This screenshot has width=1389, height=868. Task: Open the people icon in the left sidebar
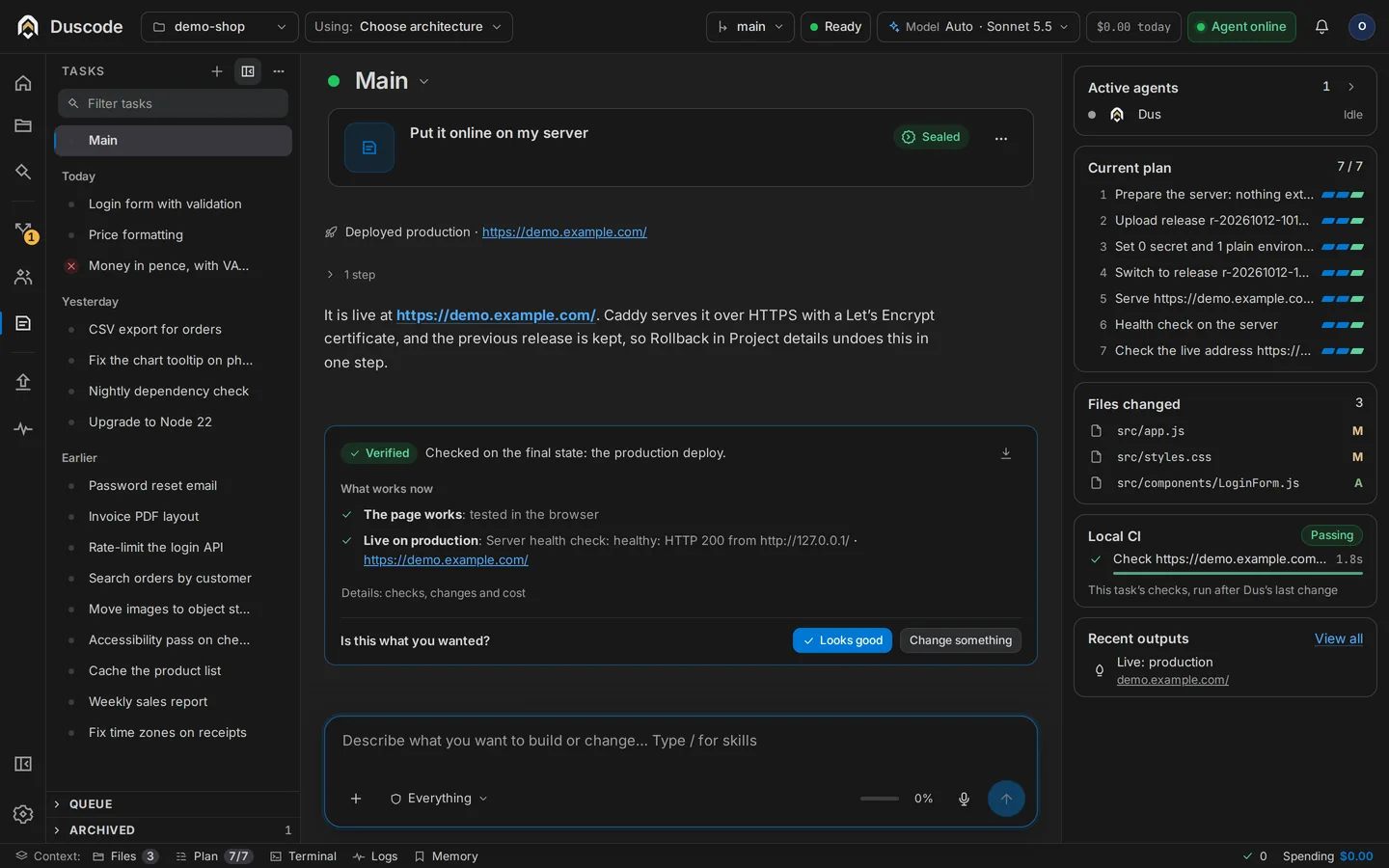(x=23, y=278)
